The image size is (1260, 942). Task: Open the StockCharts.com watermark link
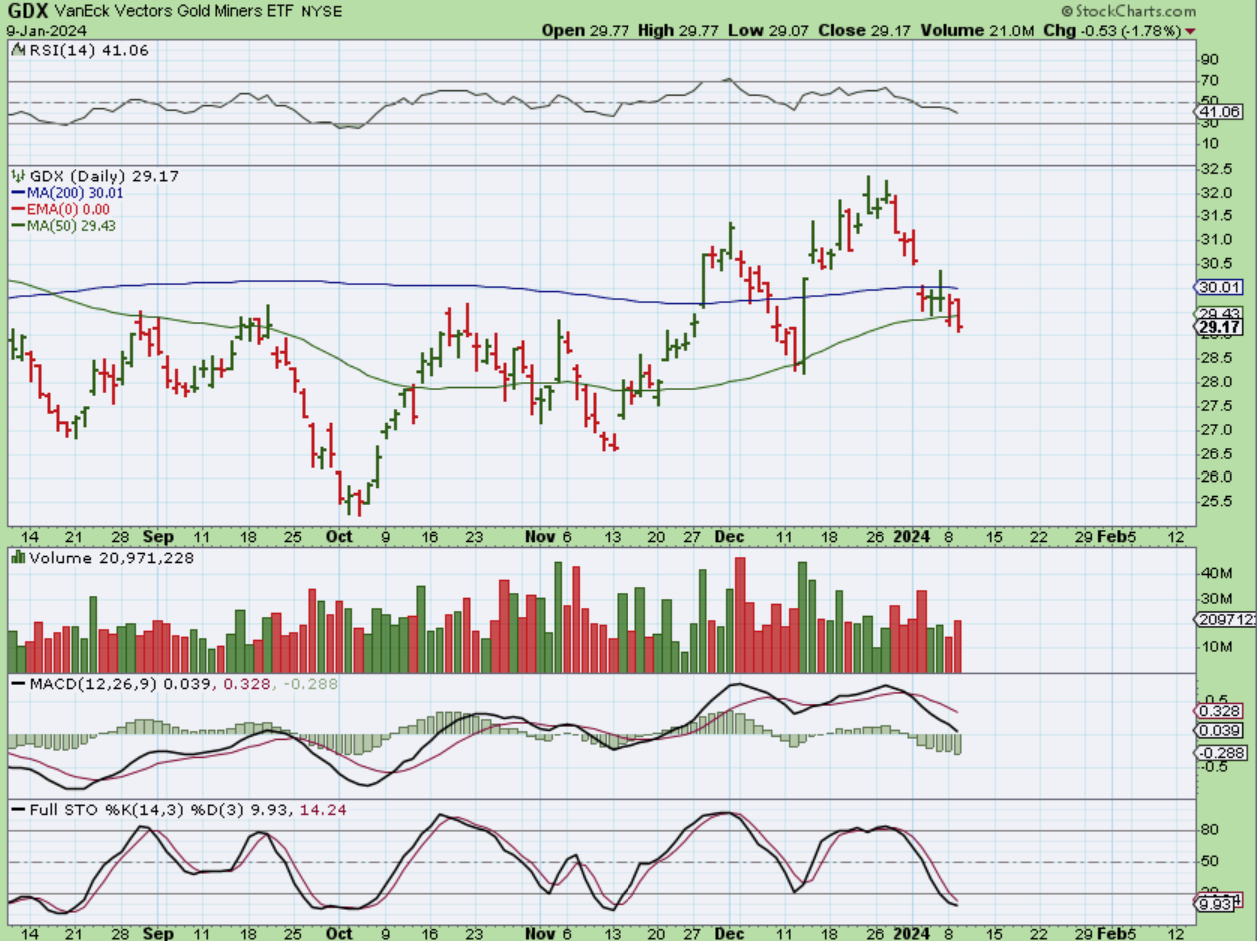pyautogui.click(x=1135, y=12)
